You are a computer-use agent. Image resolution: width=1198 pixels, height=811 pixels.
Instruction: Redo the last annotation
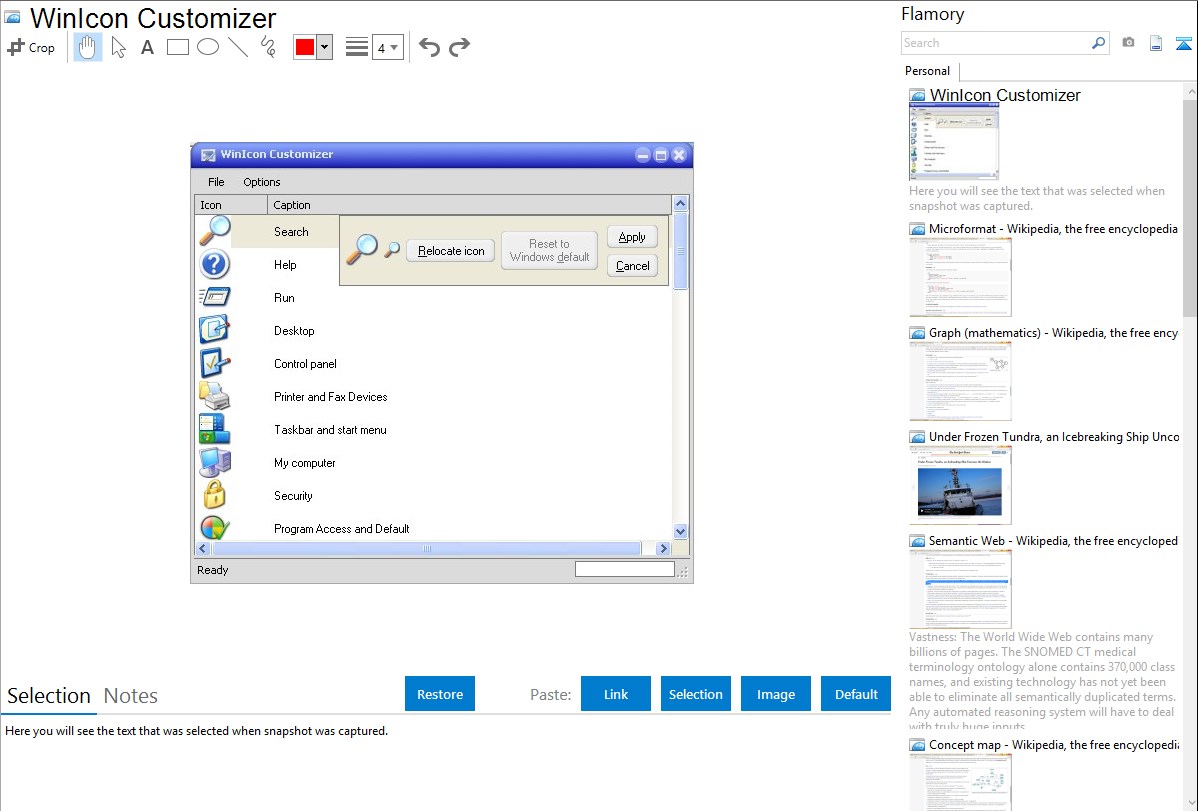459,47
